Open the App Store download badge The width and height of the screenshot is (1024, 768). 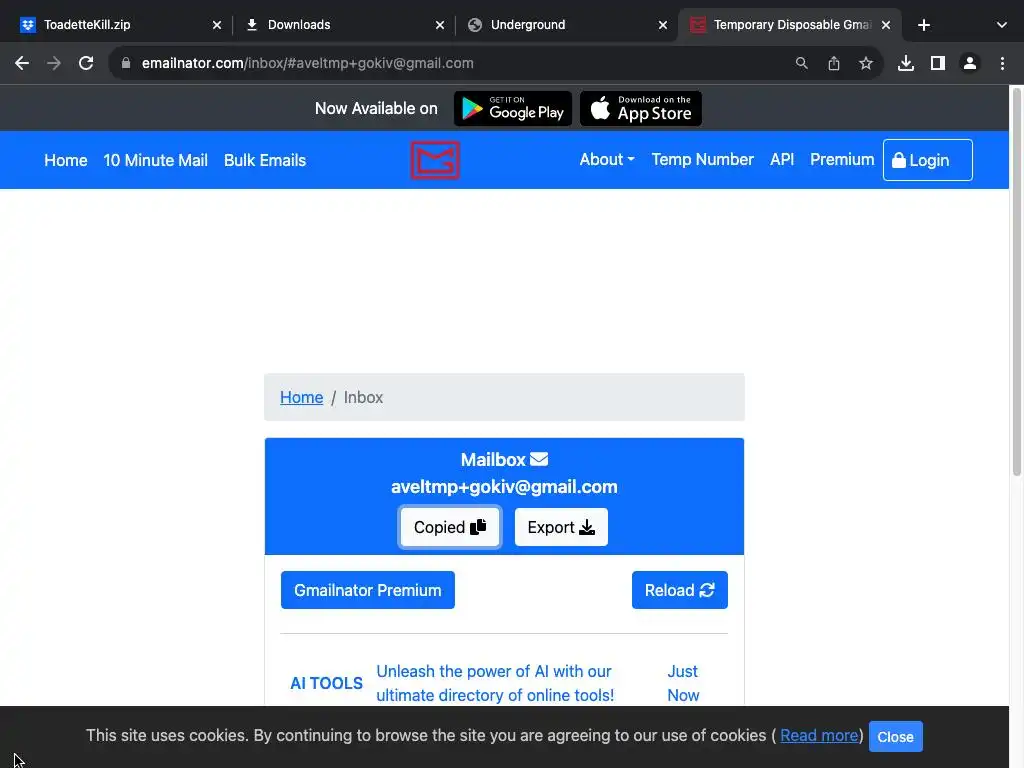641,108
